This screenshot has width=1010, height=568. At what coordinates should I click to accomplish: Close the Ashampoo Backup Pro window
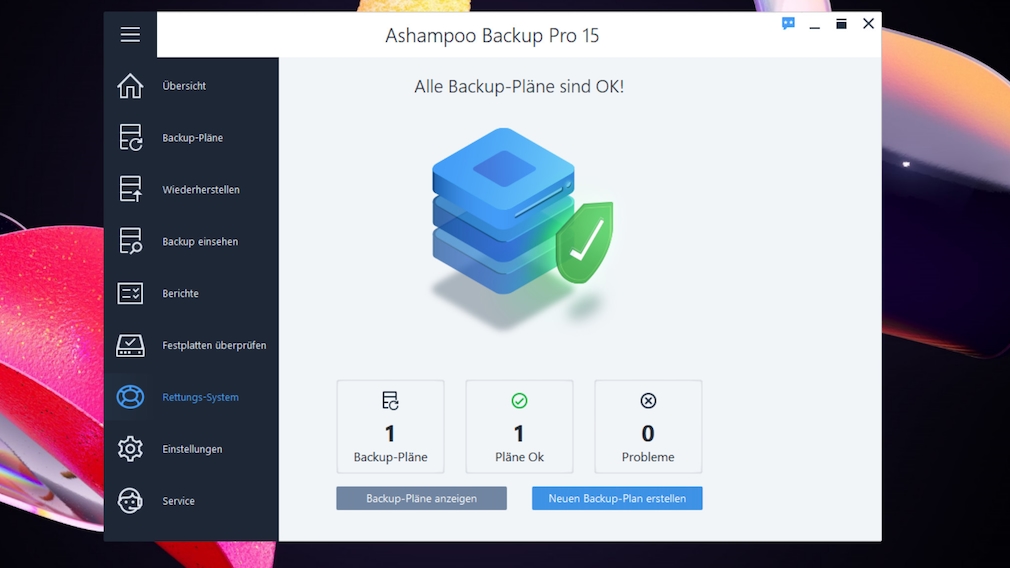pos(868,24)
